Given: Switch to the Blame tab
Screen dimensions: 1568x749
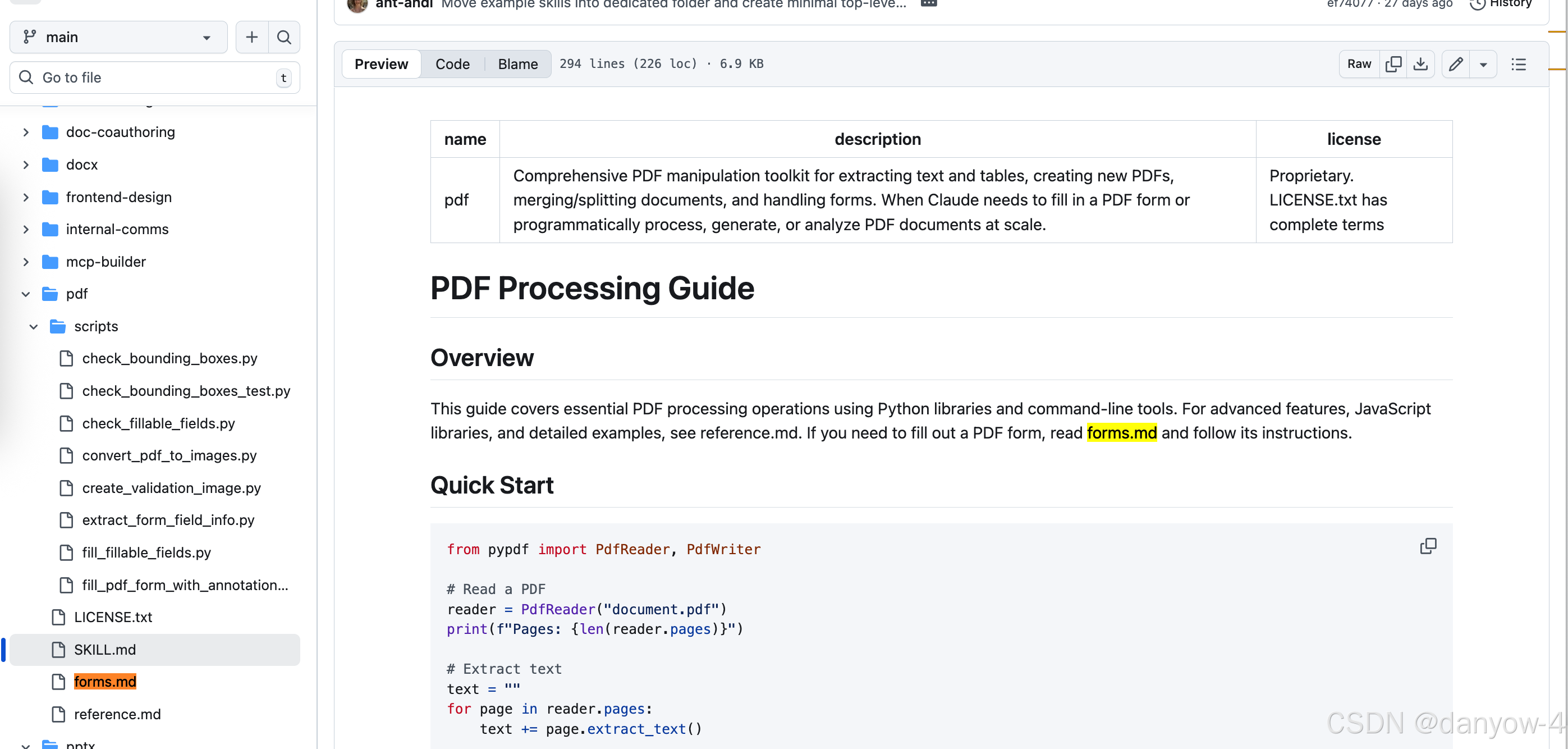Looking at the screenshot, I should point(517,64).
